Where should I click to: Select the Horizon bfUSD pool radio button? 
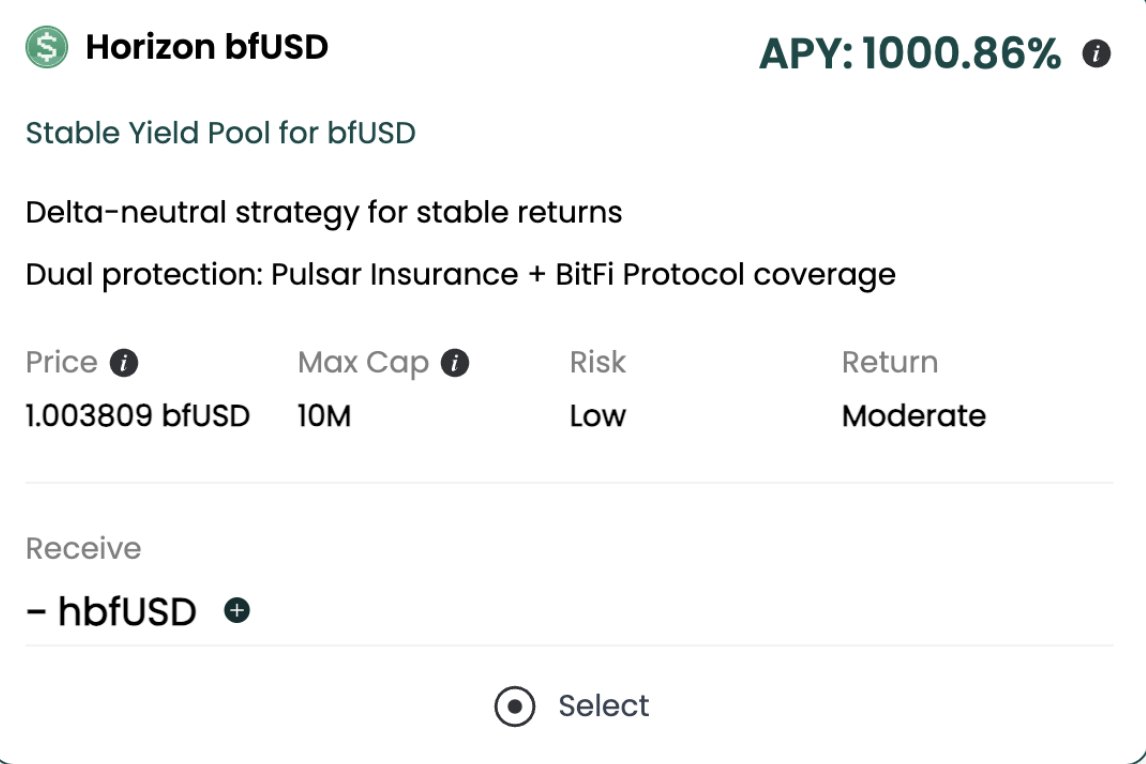[x=515, y=706]
